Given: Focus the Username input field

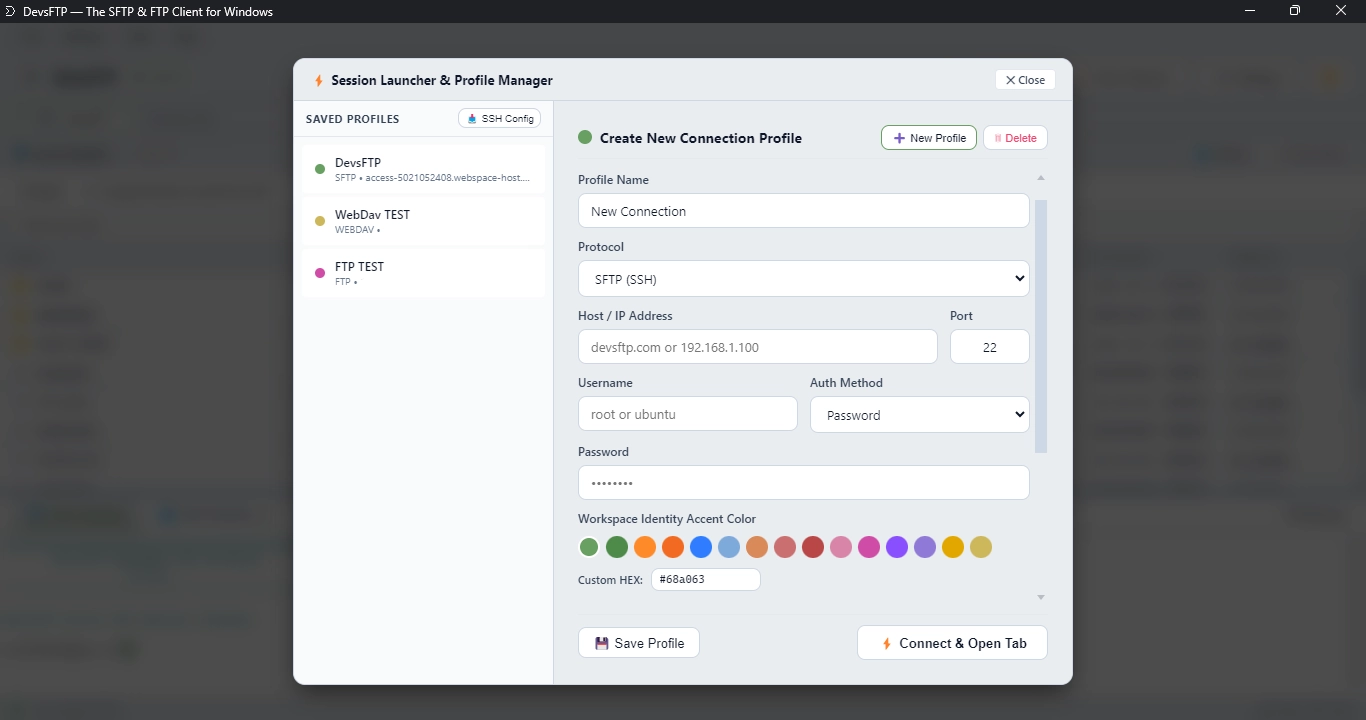Looking at the screenshot, I should (688, 414).
